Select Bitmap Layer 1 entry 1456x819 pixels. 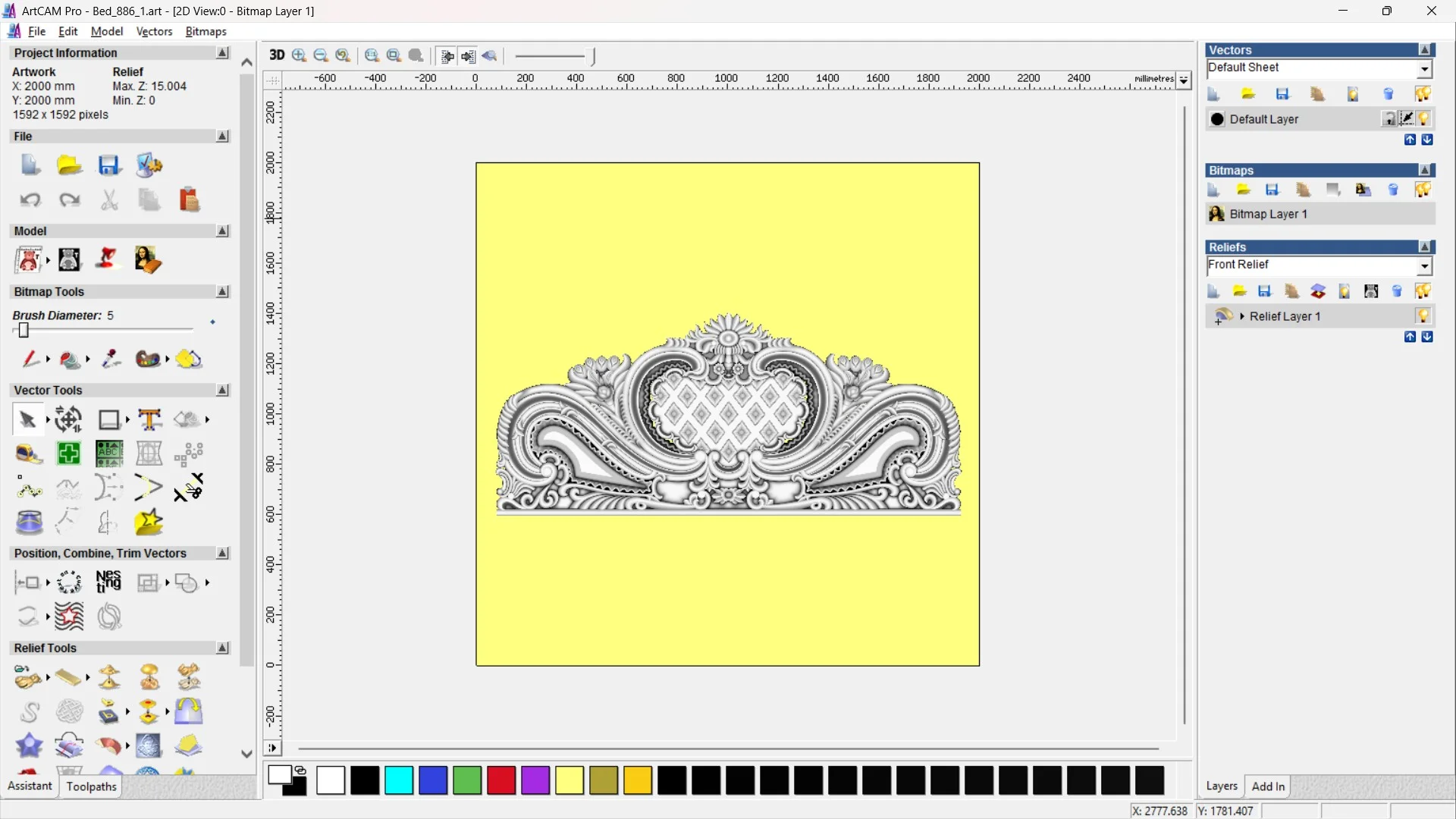[1268, 214]
